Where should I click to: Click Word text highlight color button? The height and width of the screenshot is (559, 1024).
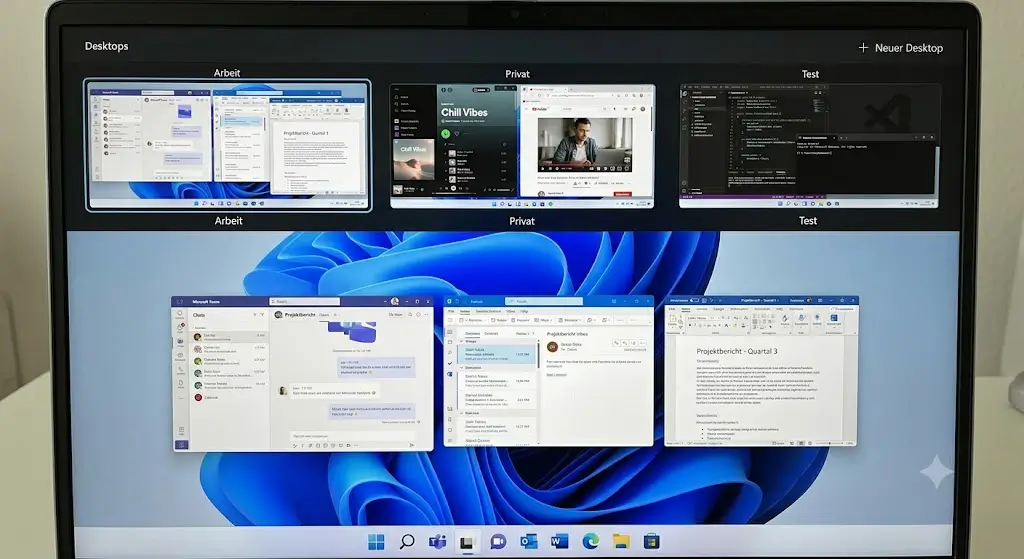point(735,325)
